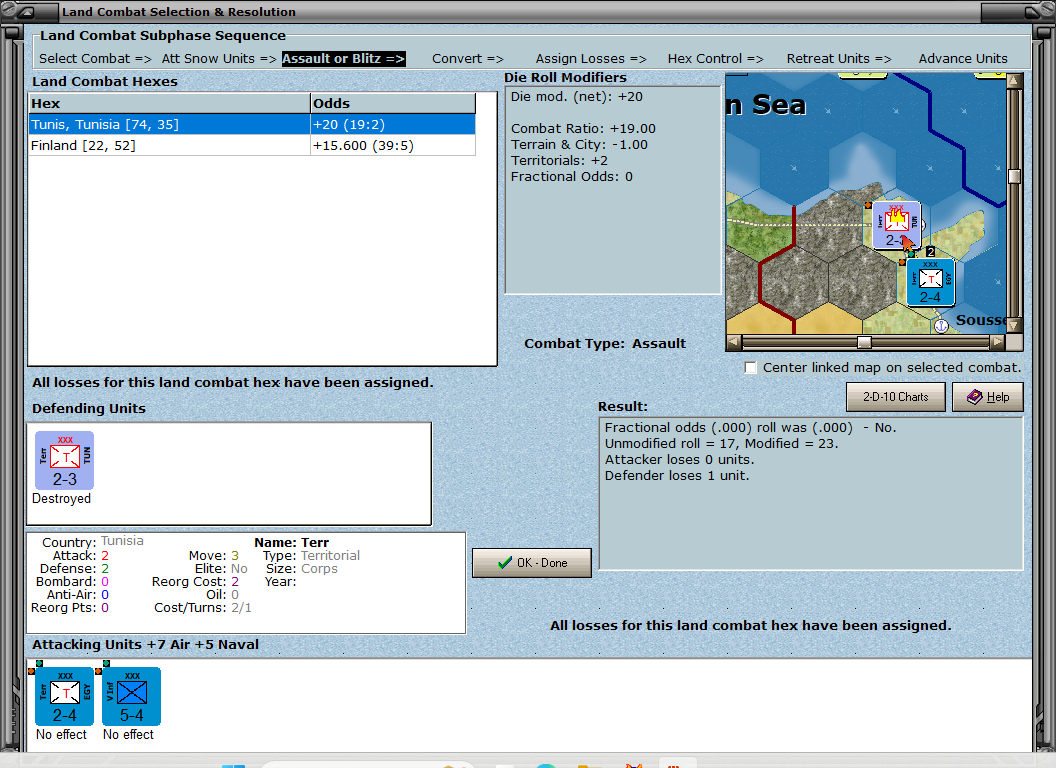Click the +20 (19:2) odds cell
The width and height of the screenshot is (1056, 768).
pos(393,125)
